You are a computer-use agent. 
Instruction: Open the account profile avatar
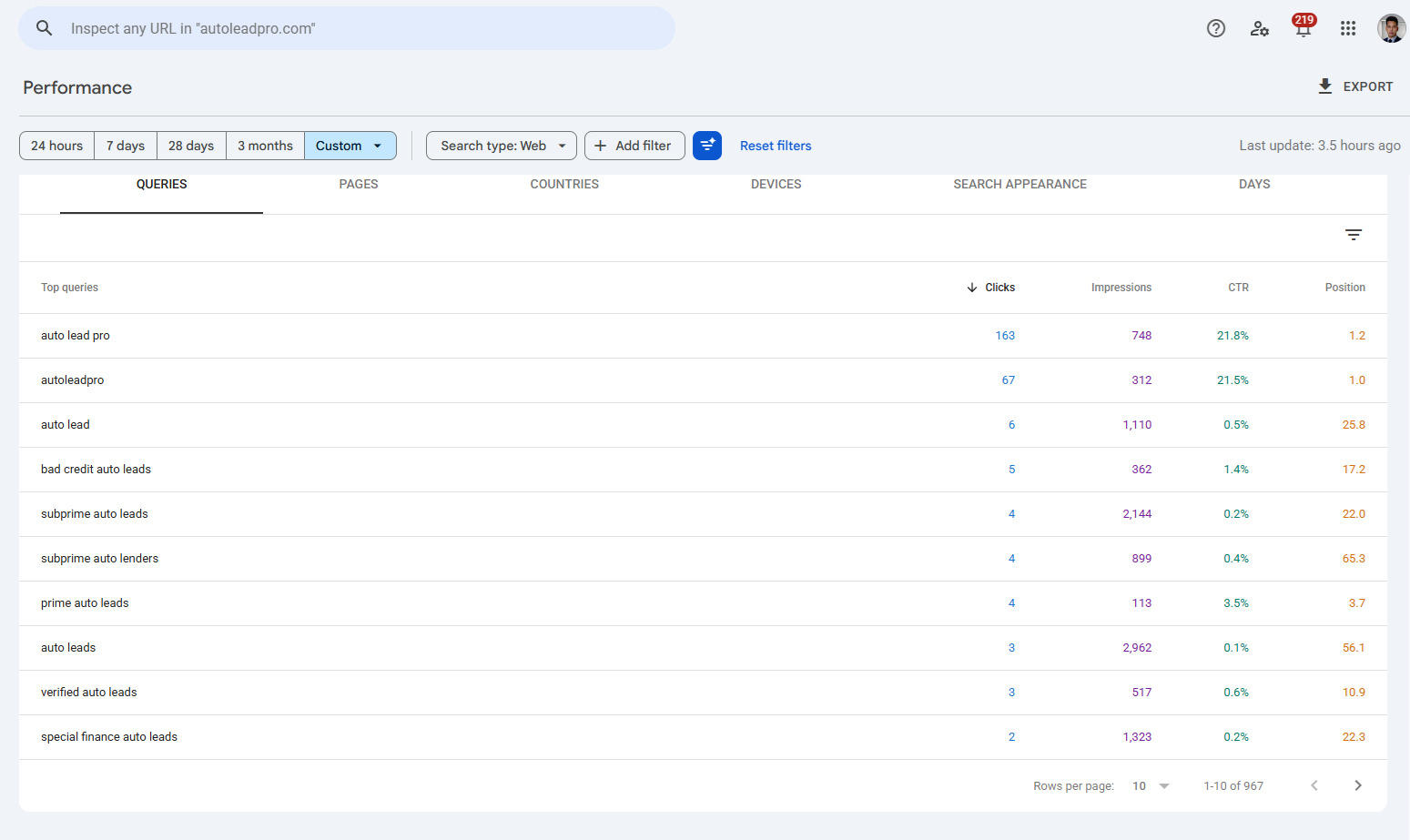1391,28
